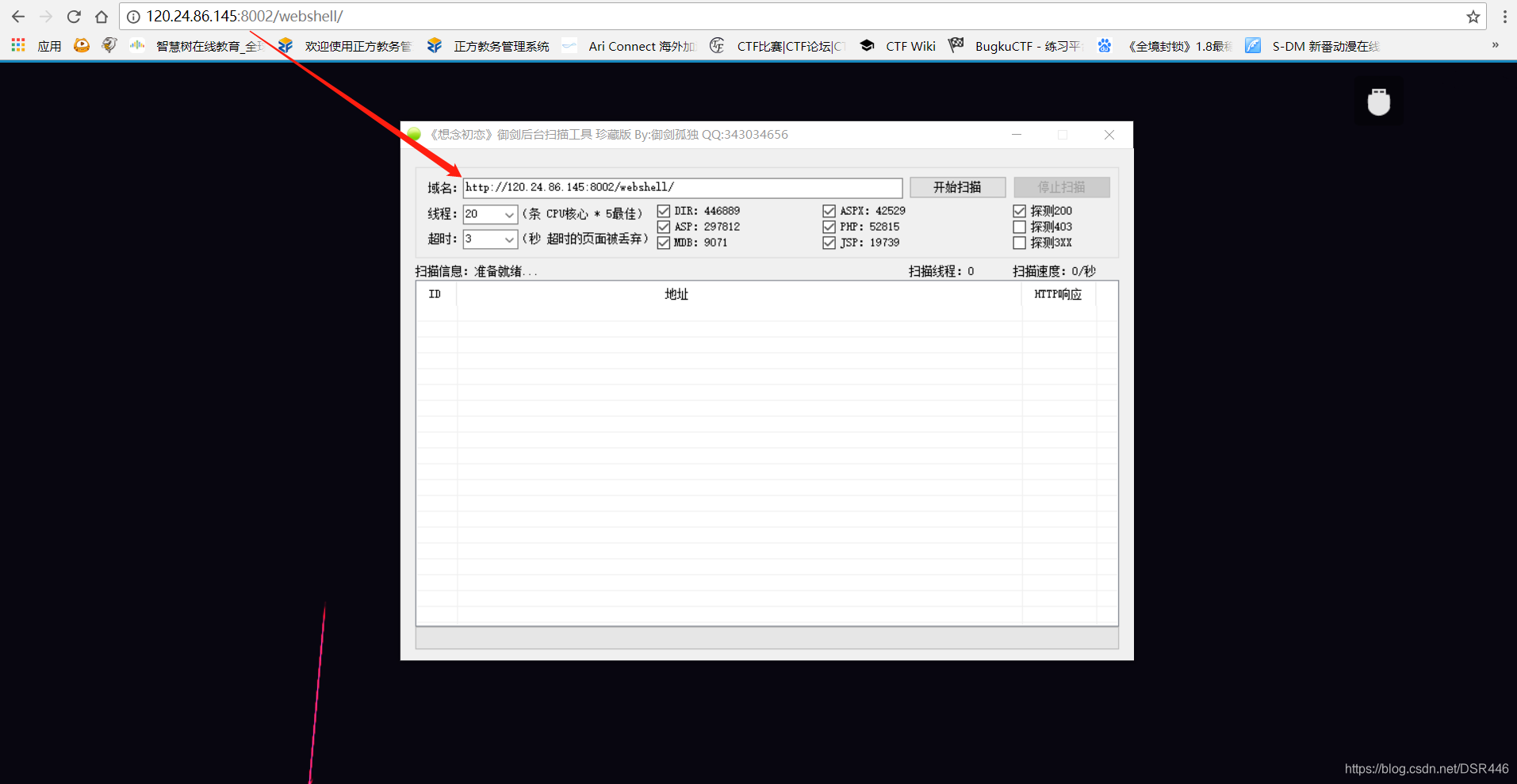Screen dimensions: 1517x784
Task: Open the BugkuCTF bookmark
Action: tap(1016, 46)
